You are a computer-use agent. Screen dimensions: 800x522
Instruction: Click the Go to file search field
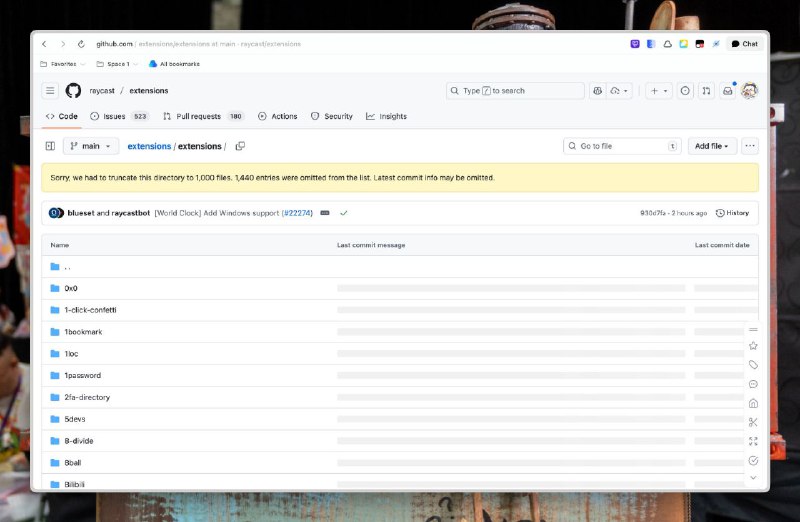(x=620, y=146)
